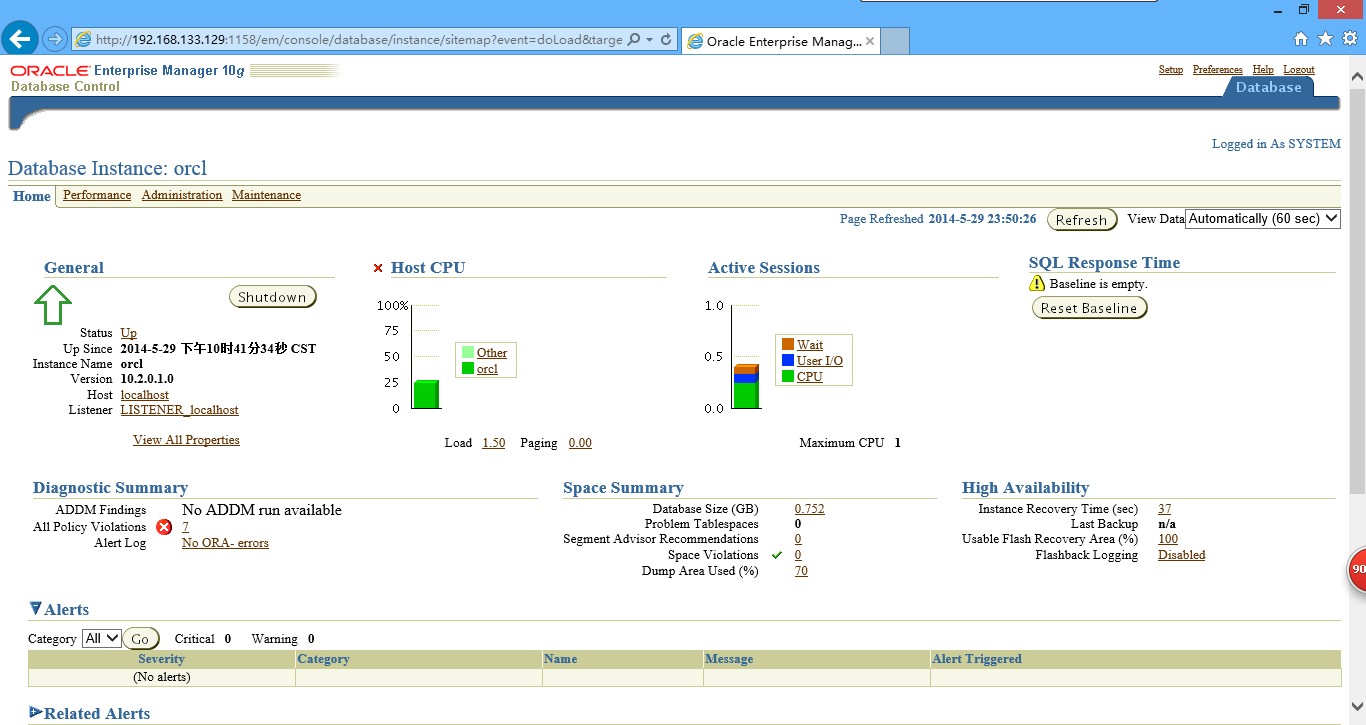Click the Shutdown button
The height and width of the screenshot is (725, 1366).
[x=272, y=297]
